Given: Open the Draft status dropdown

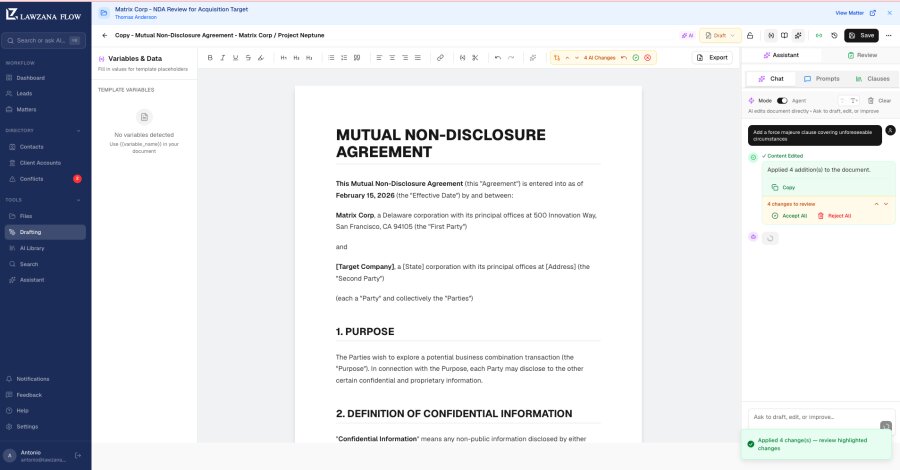Looking at the screenshot, I should pyautogui.click(x=720, y=35).
